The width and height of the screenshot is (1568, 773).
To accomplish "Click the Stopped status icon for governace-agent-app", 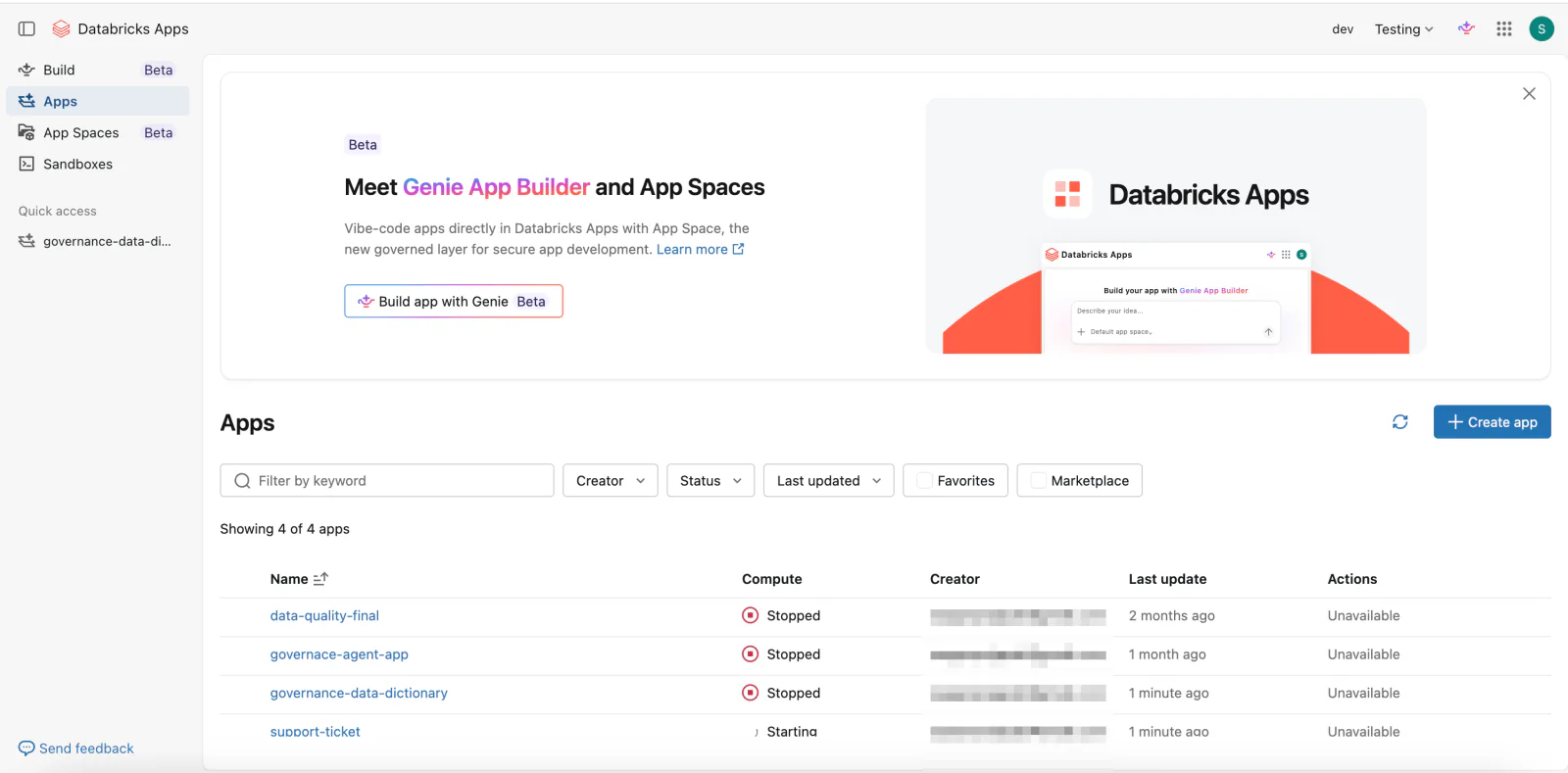I will pos(750,654).
